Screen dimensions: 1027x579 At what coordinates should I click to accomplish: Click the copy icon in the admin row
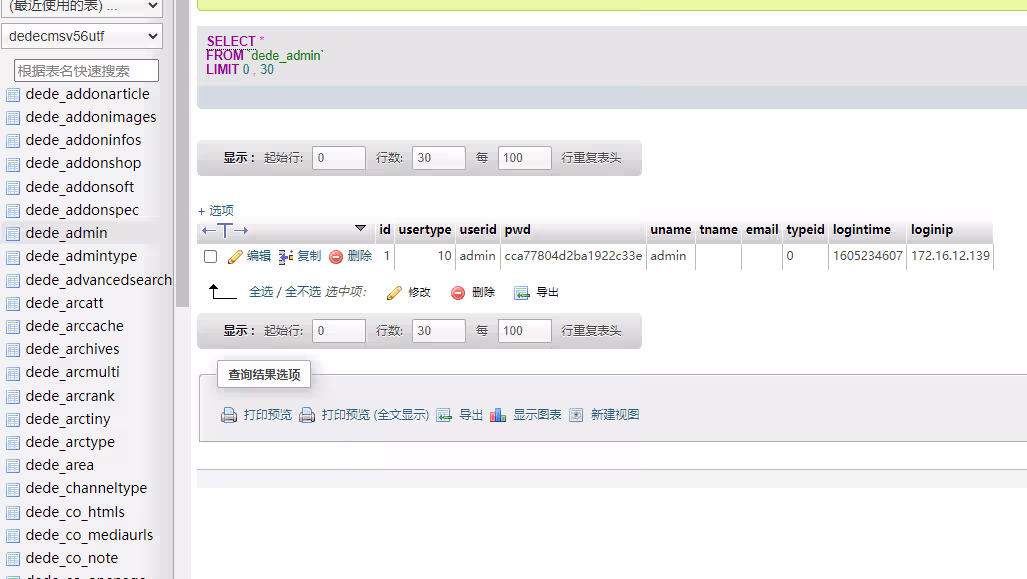coord(286,257)
